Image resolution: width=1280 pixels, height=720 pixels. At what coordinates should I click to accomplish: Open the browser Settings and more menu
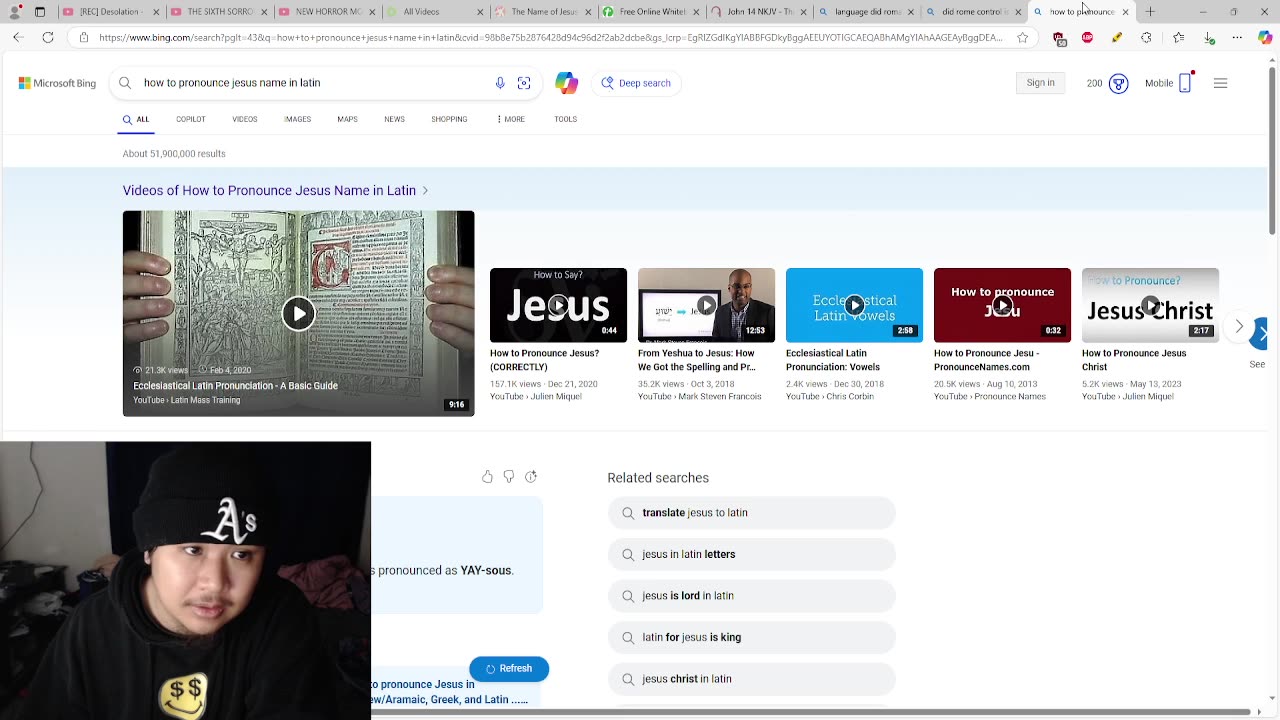tap(1237, 38)
